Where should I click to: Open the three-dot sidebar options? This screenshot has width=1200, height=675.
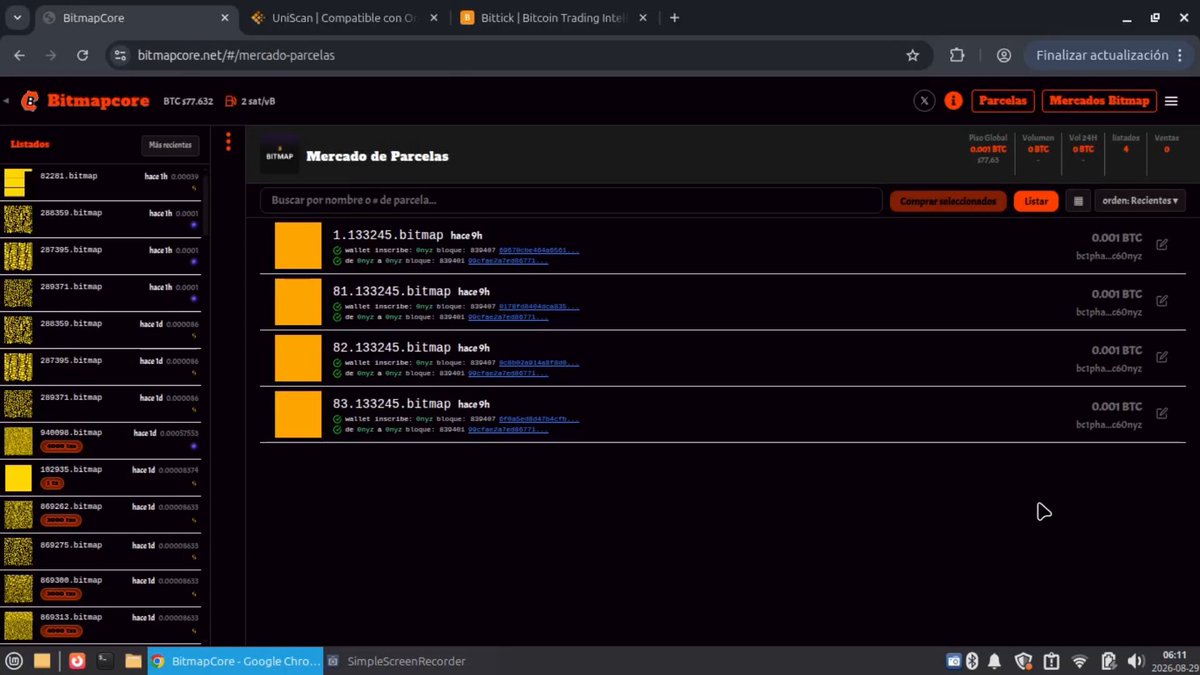[228, 142]
